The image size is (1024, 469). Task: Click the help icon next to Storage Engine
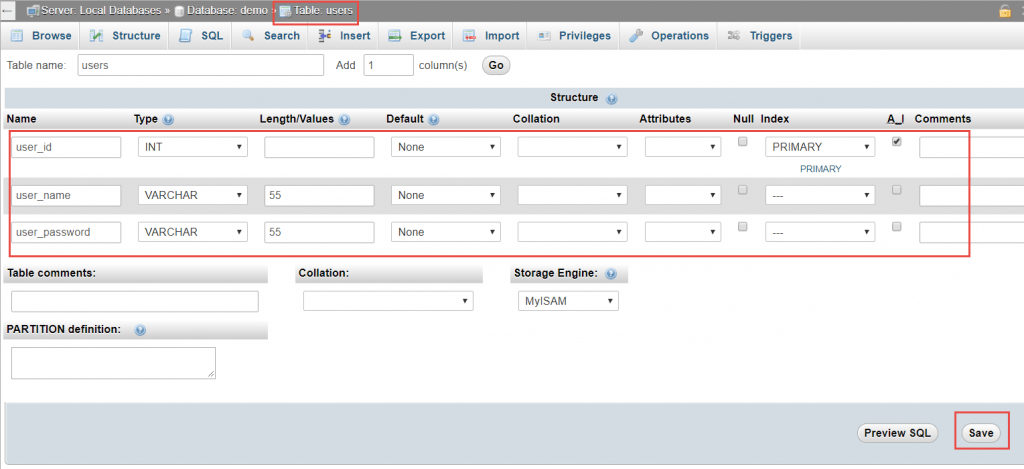coord(610,273)
